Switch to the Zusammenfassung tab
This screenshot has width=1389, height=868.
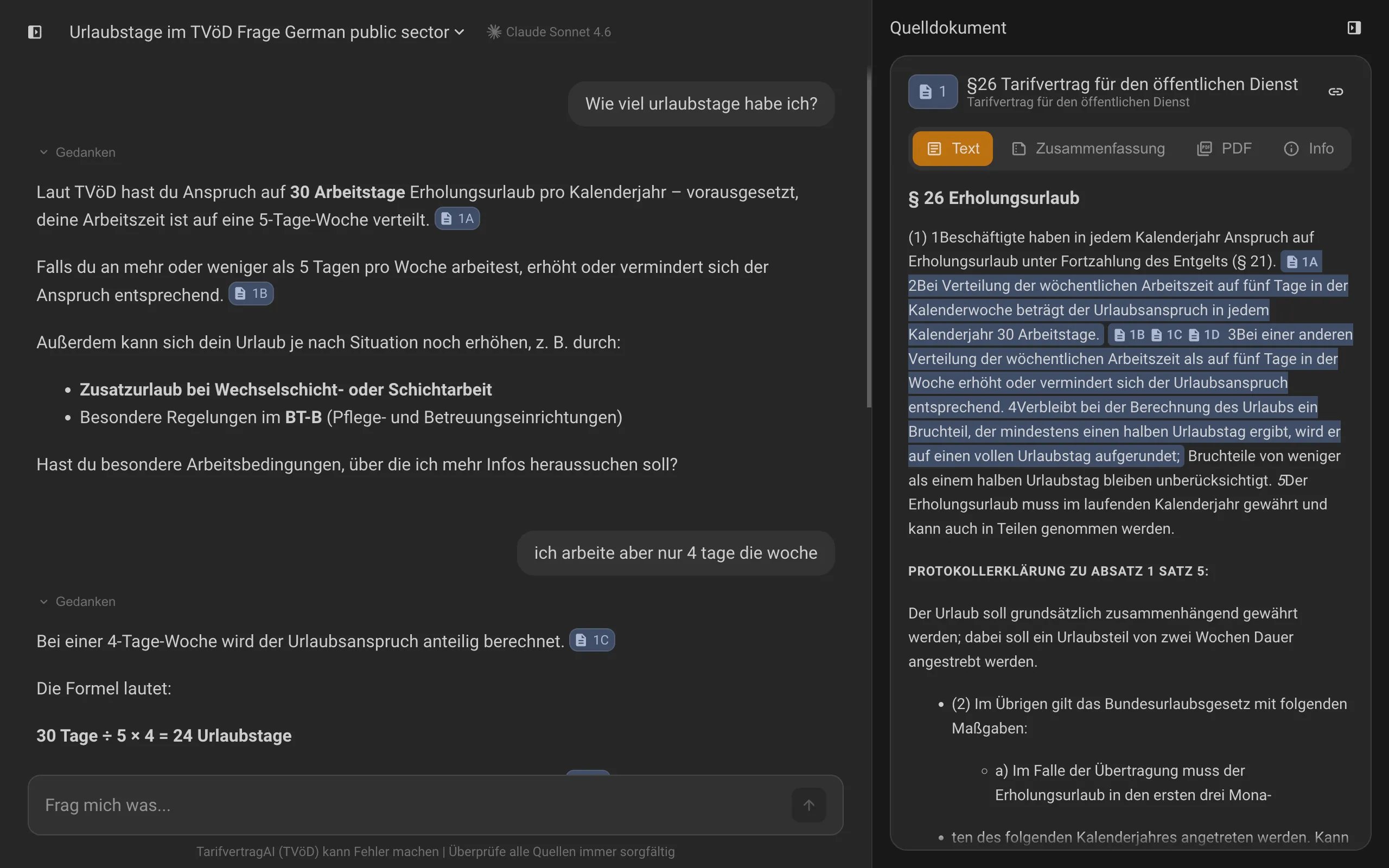(1088, 148)
